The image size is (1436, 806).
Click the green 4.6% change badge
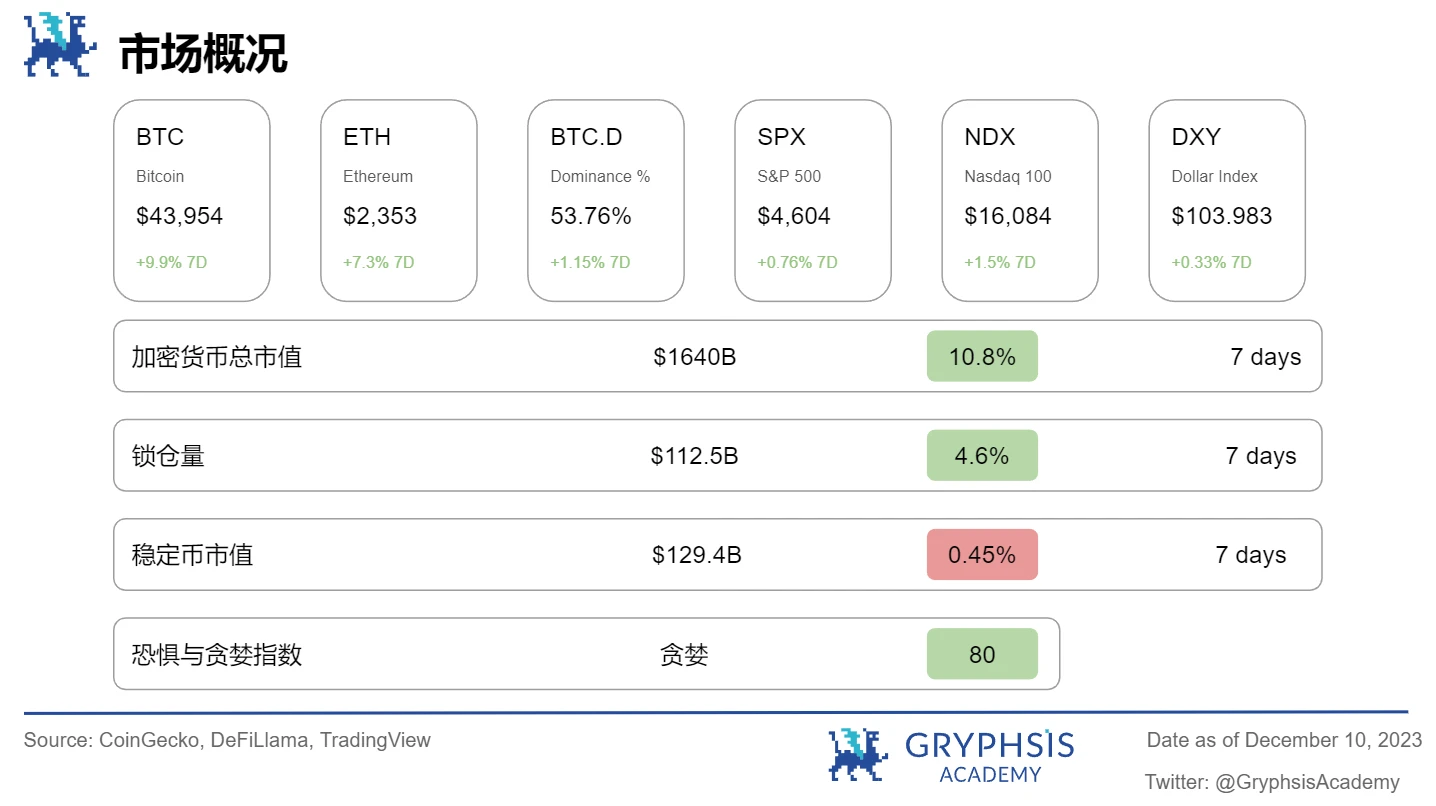tap(982, 455)
